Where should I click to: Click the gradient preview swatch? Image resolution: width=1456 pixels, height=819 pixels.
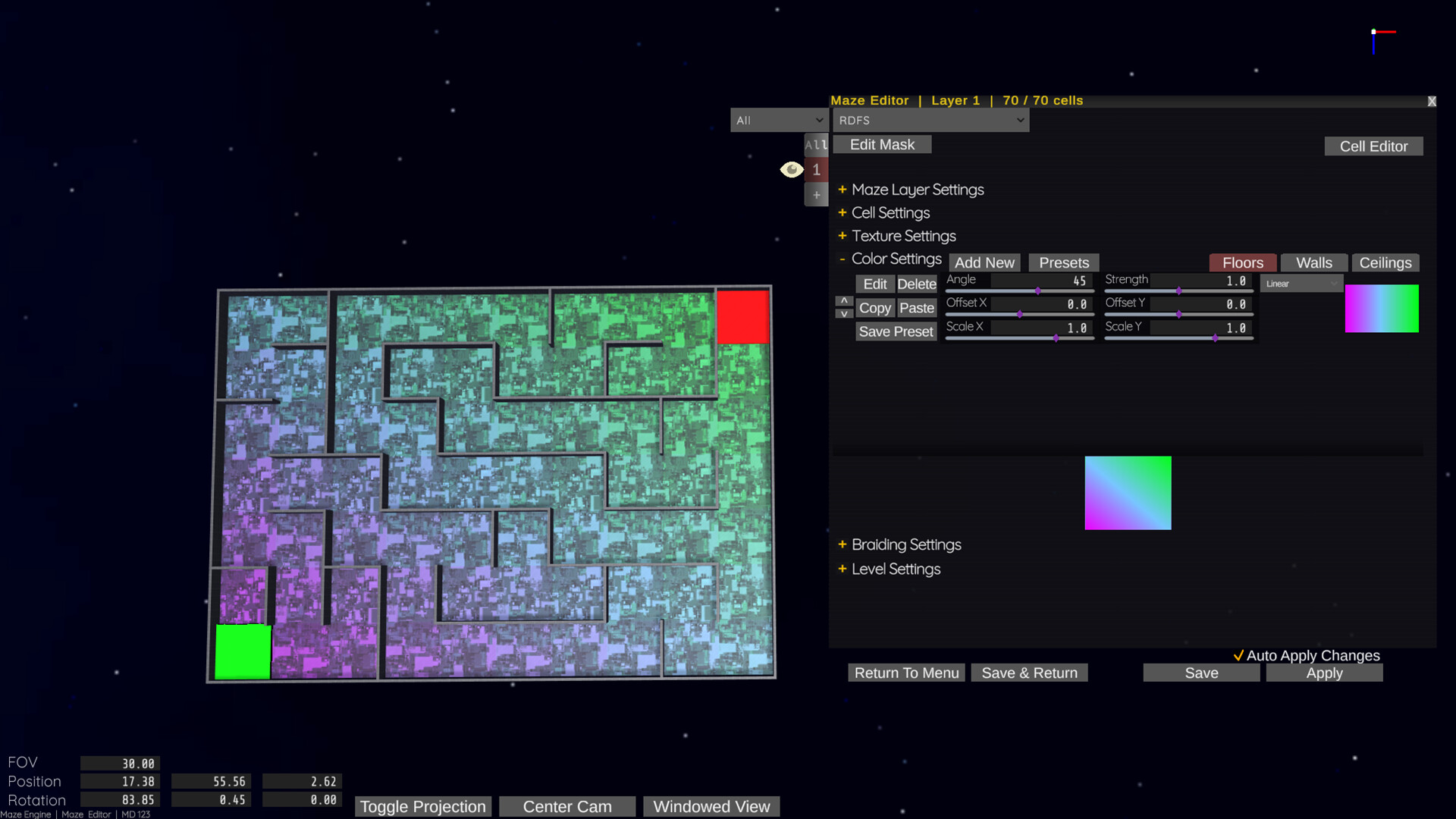tap(1382, 308)
